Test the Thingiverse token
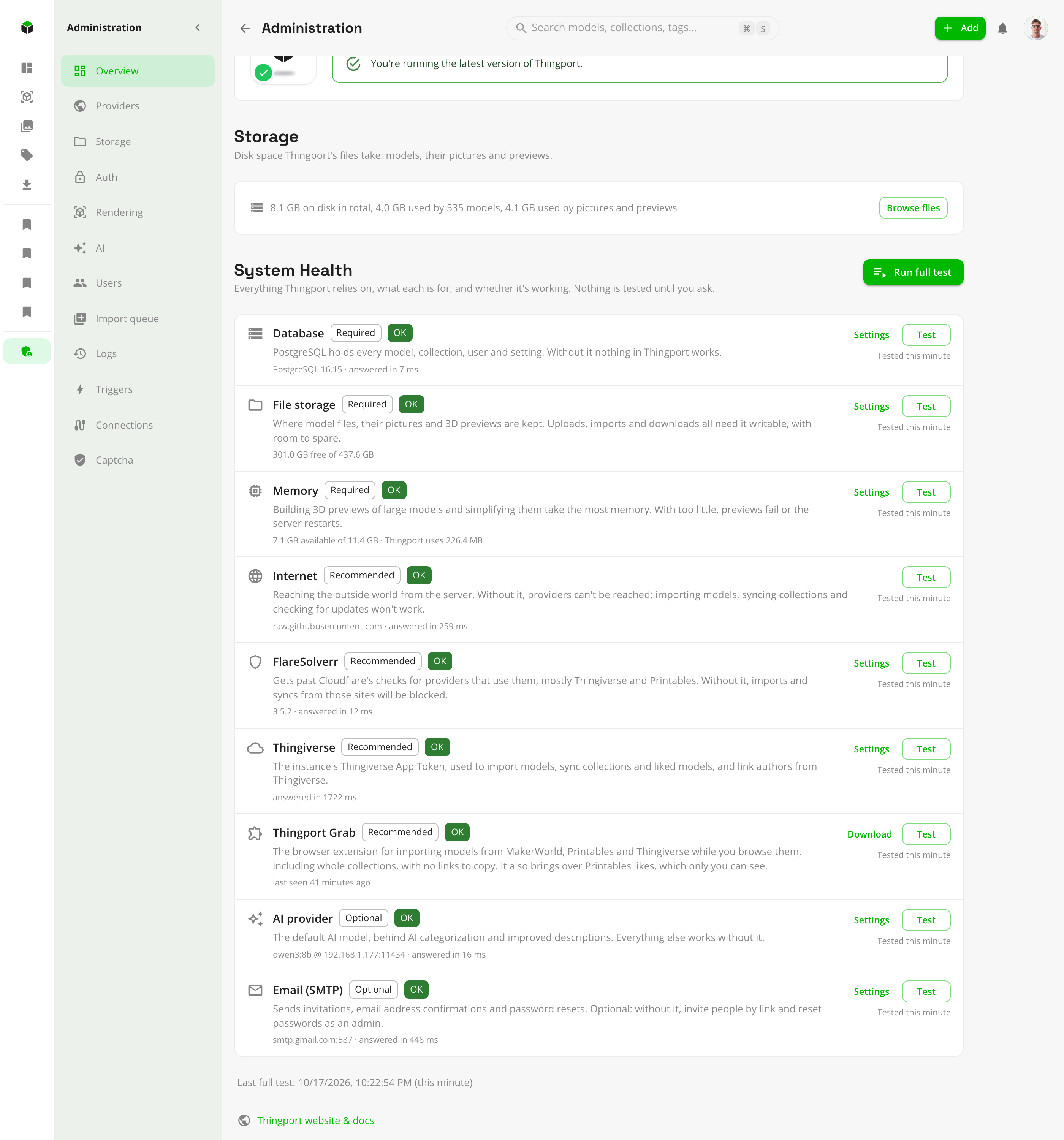1064x1140 pixels. pyautogui.click(x=926, y=749)
